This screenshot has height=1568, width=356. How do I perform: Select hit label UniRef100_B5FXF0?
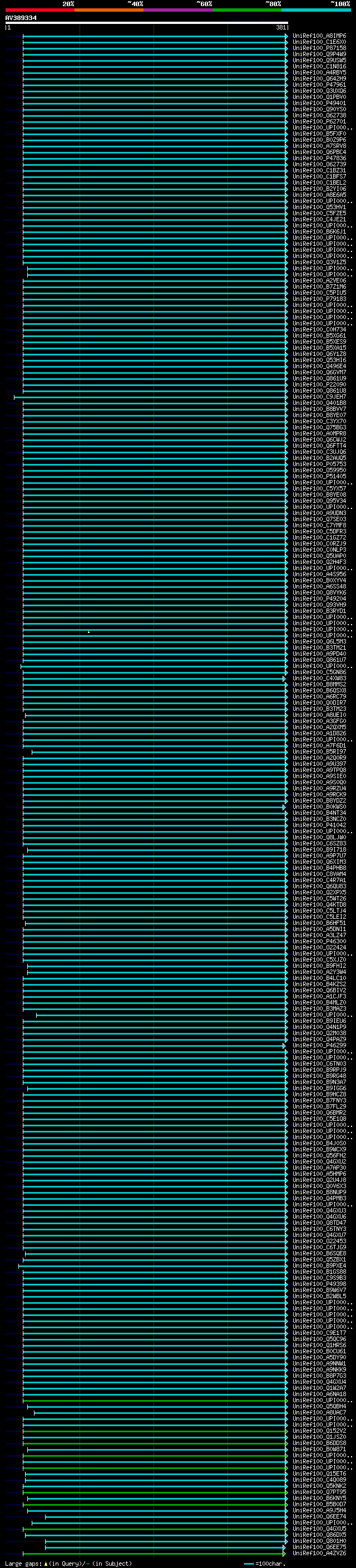click(x=319, y=134)
